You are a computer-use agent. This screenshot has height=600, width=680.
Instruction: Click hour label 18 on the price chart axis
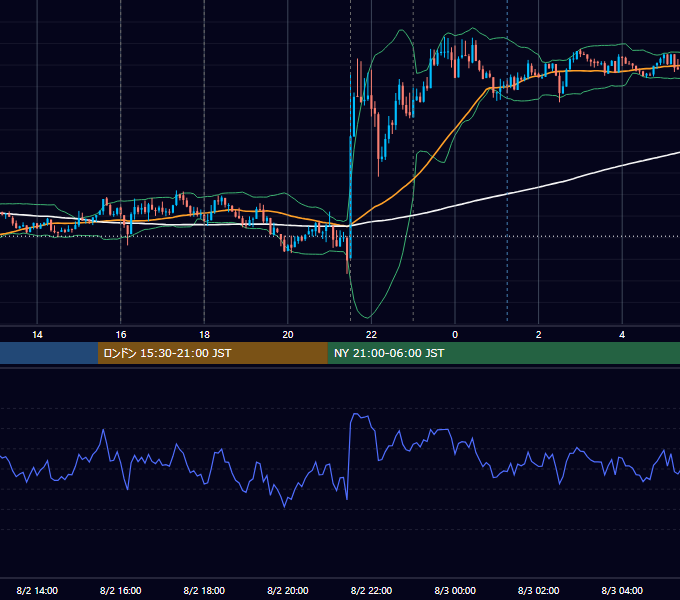coord(204,335)
